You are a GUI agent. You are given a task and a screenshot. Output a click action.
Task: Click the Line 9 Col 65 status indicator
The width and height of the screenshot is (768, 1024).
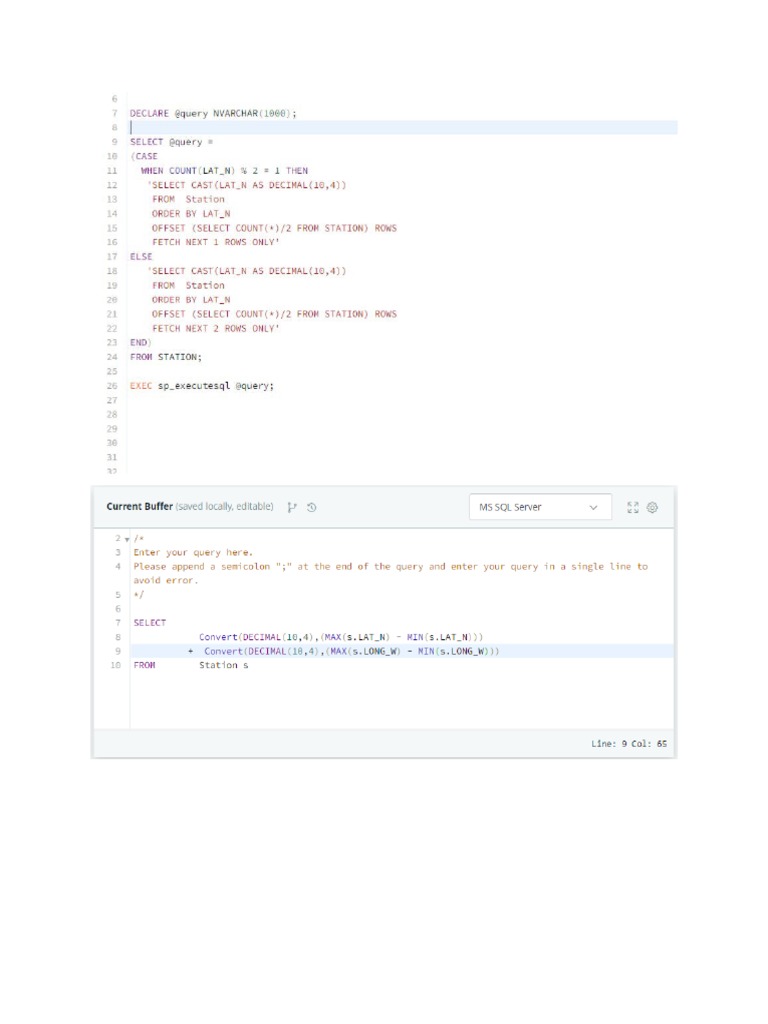point(628,743)
